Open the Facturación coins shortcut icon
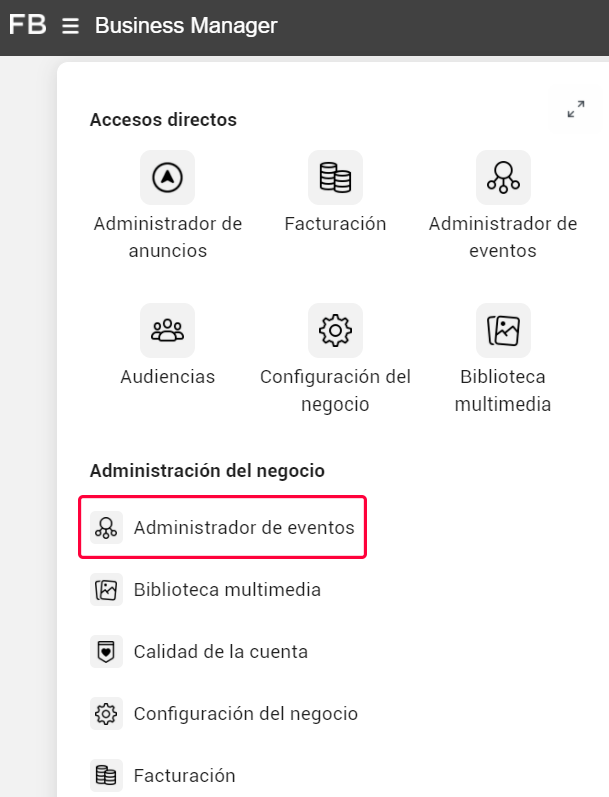 point(335,177)
